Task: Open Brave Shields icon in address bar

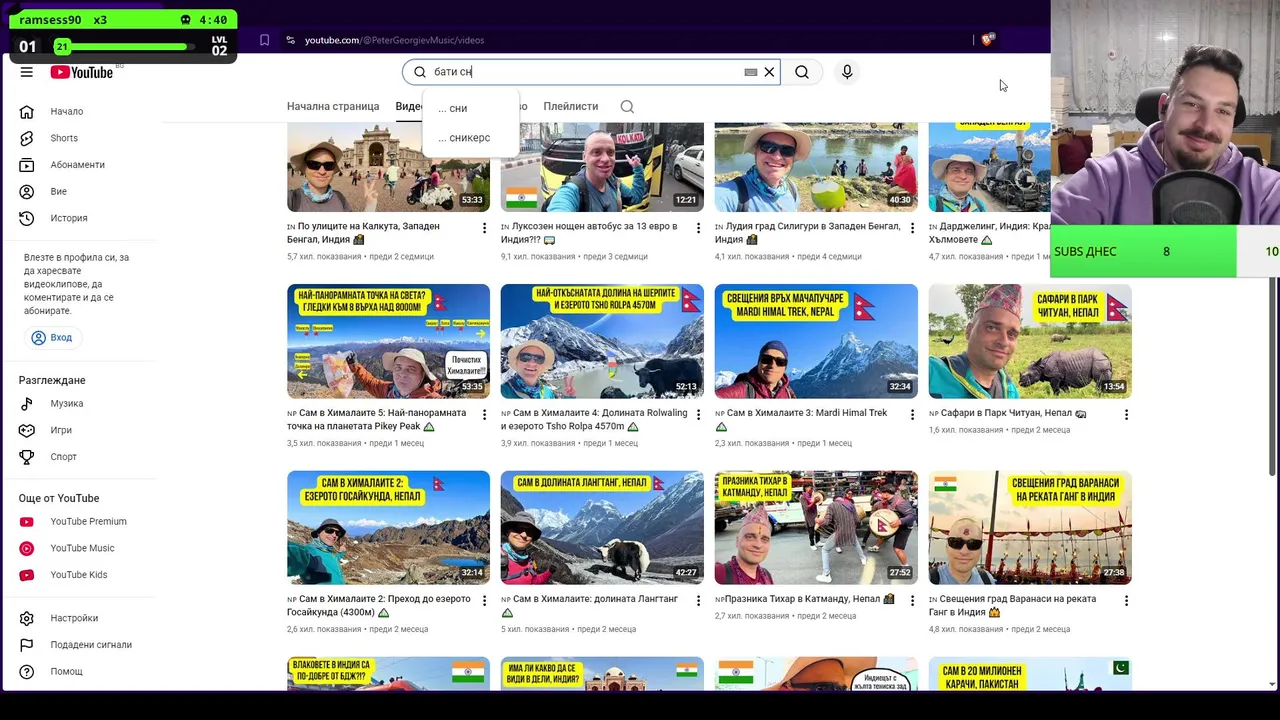Action: click(988, 40)
